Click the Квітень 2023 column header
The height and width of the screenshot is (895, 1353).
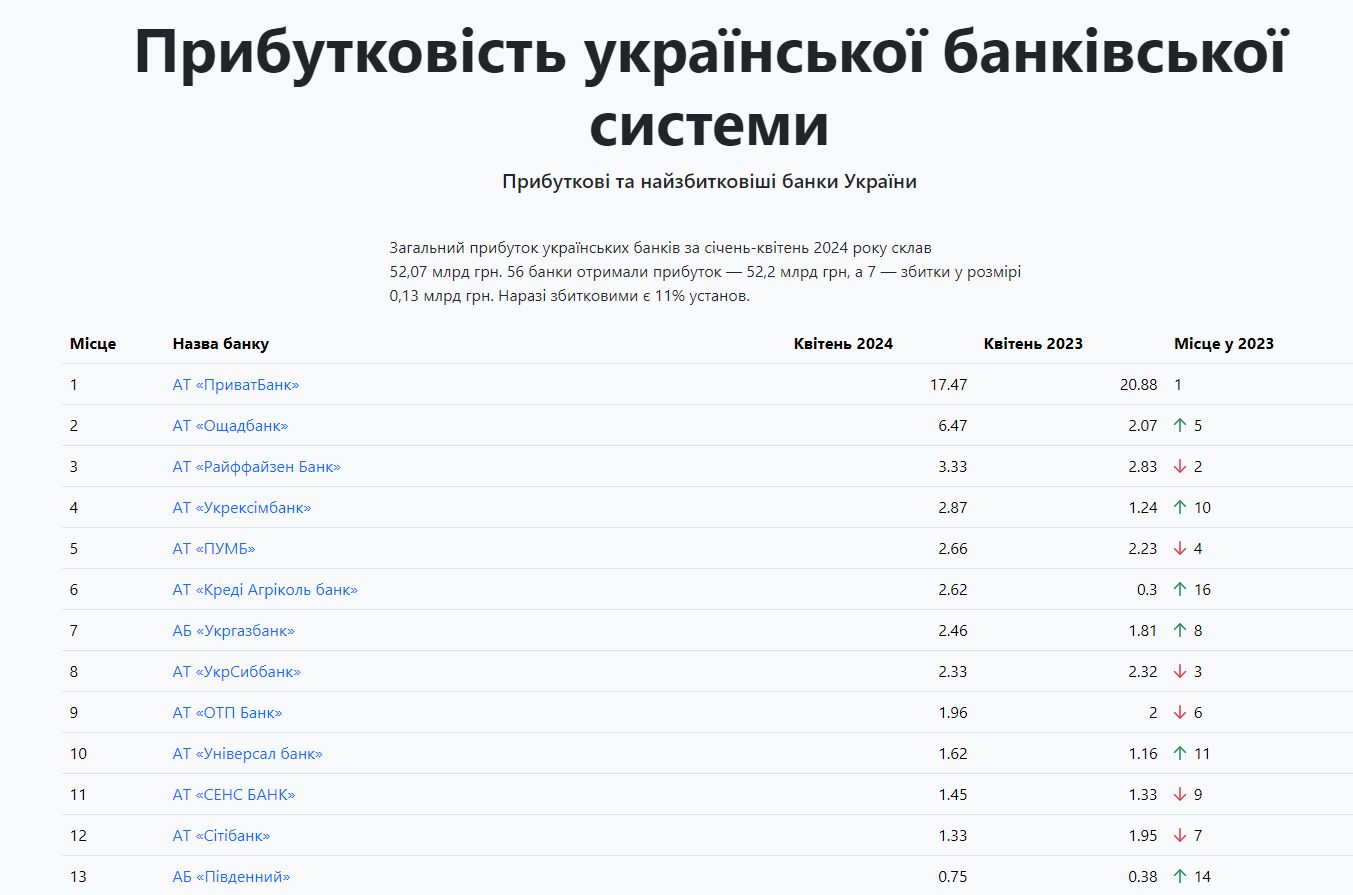tap(1033, 344)
